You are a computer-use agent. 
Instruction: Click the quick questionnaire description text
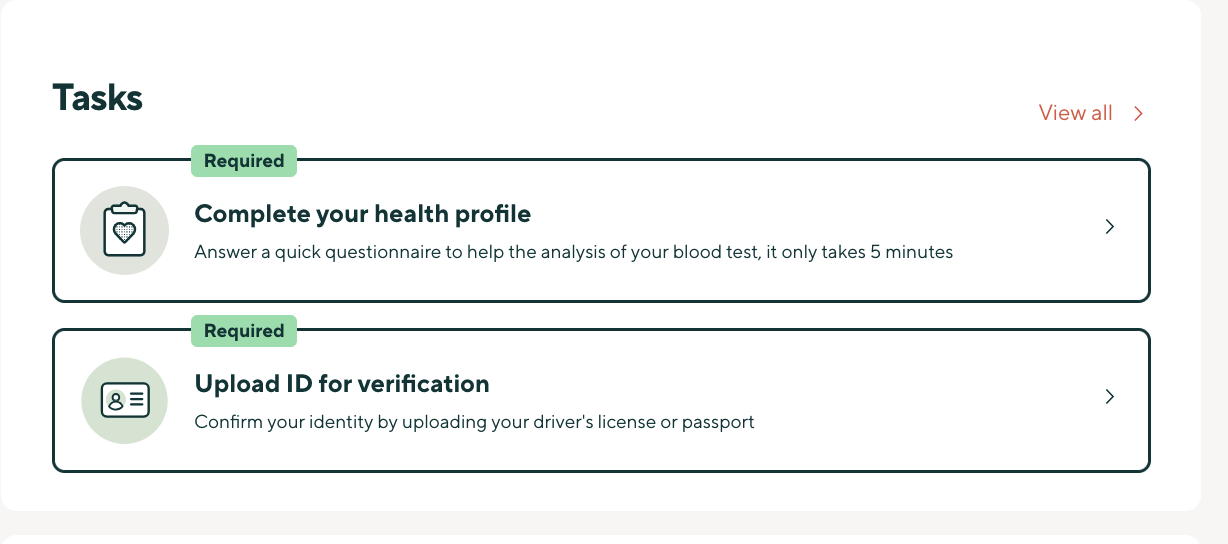(573, 252)
